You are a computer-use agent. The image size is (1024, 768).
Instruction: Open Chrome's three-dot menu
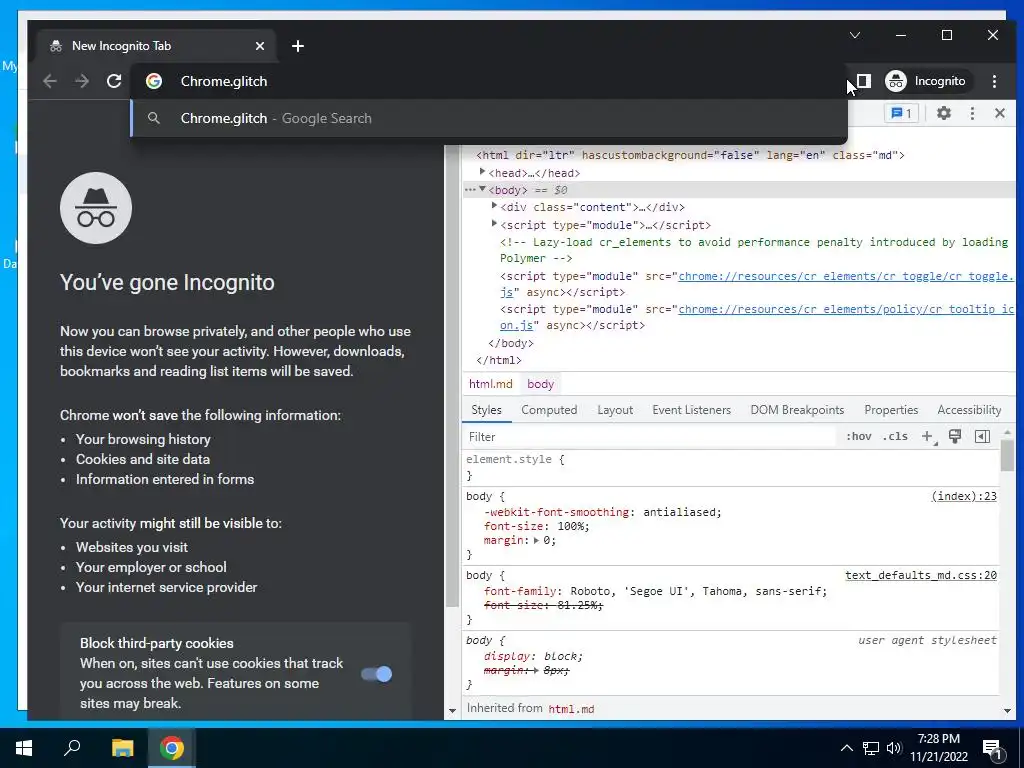pos(994,81)
